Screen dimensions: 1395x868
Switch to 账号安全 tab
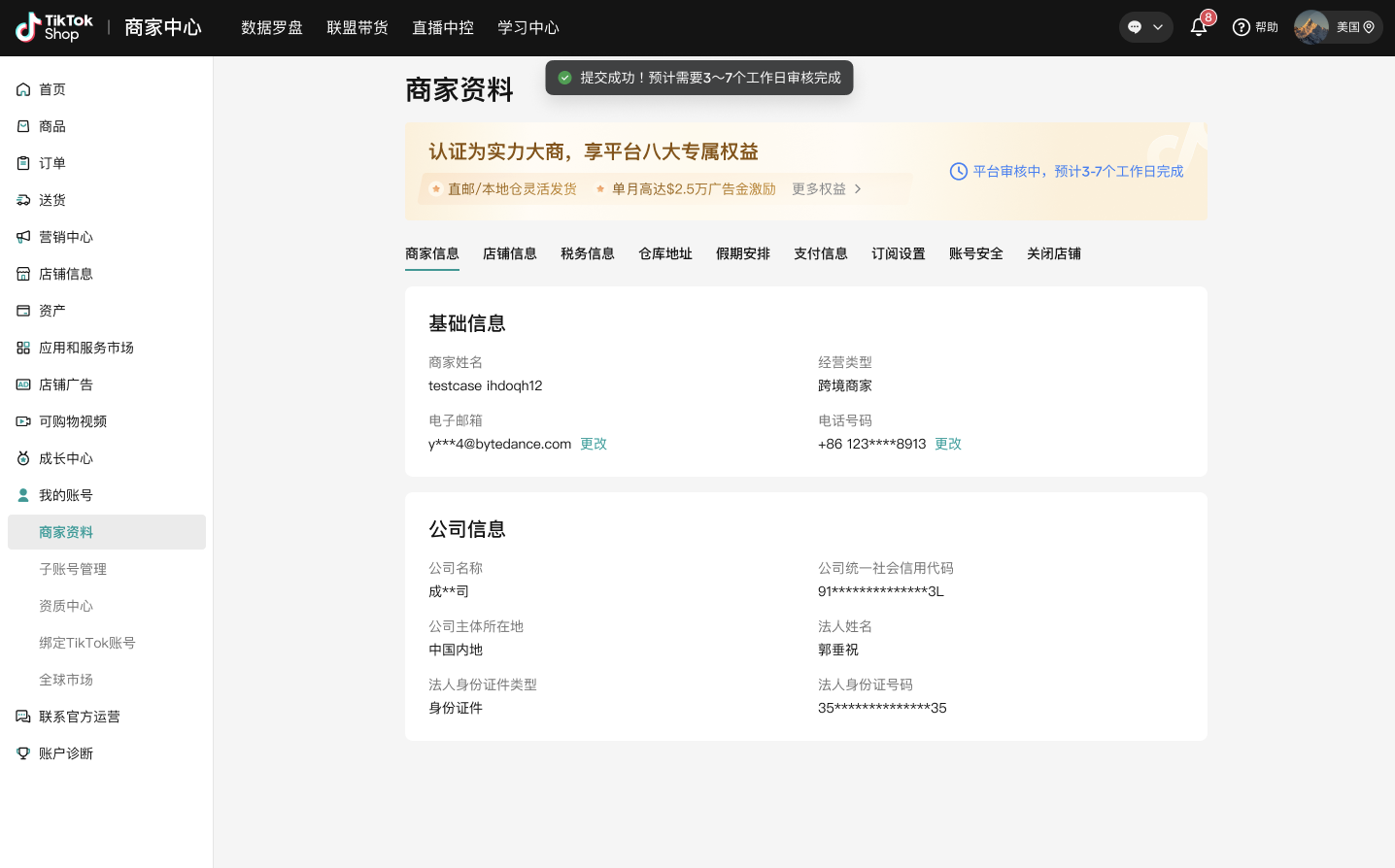coord(976,253)
